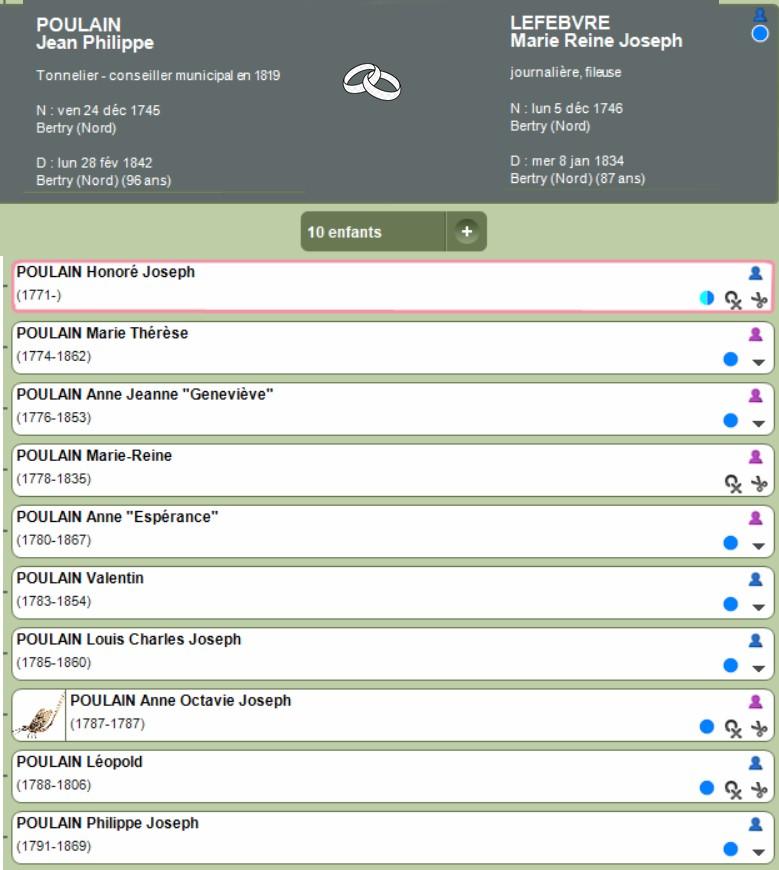Click male icon on Louis Charles Joseph row
The height and width of the screenshot is (870, 779).
[x=755, y=640]
